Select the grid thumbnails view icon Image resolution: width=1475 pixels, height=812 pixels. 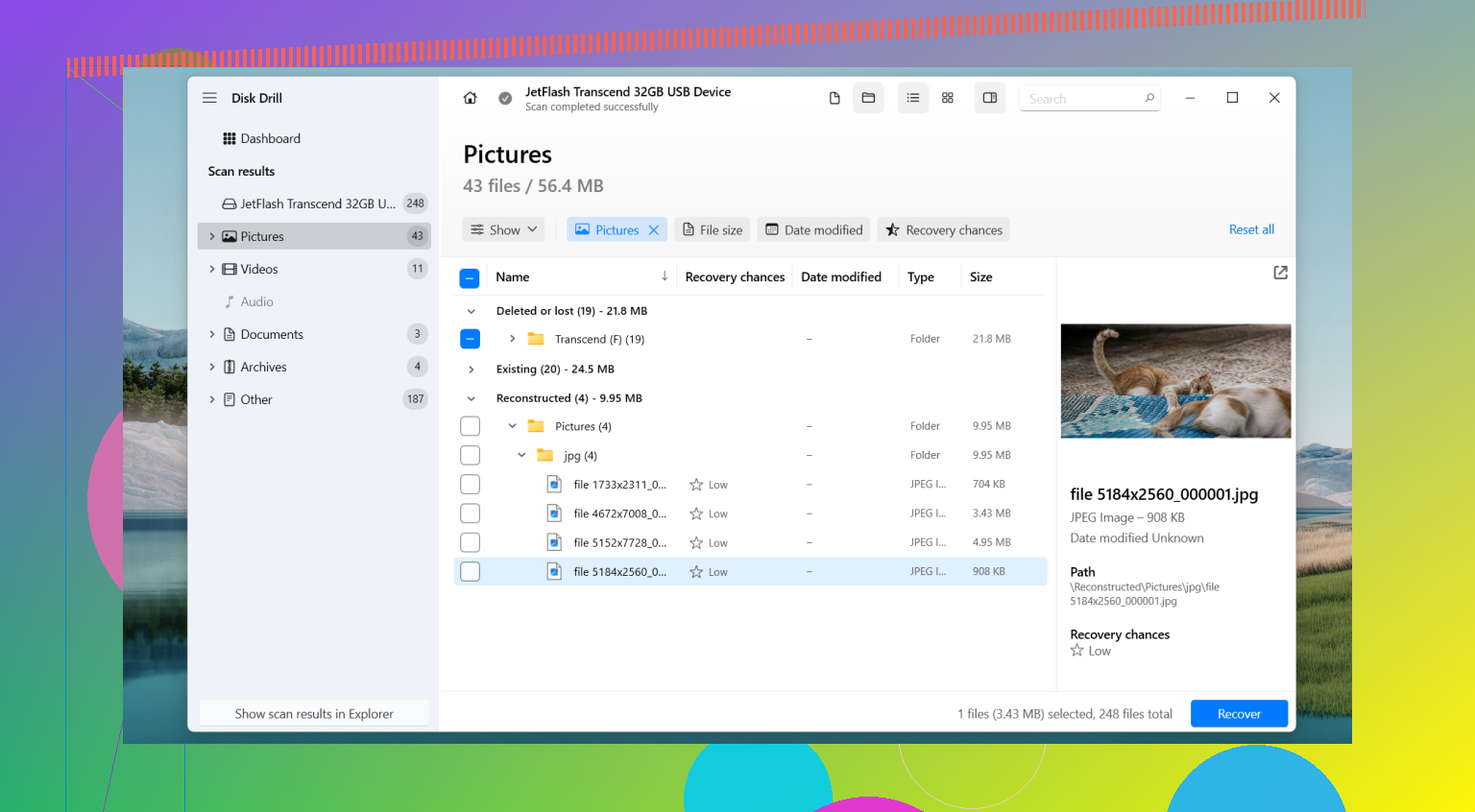[x=948, y=98]
